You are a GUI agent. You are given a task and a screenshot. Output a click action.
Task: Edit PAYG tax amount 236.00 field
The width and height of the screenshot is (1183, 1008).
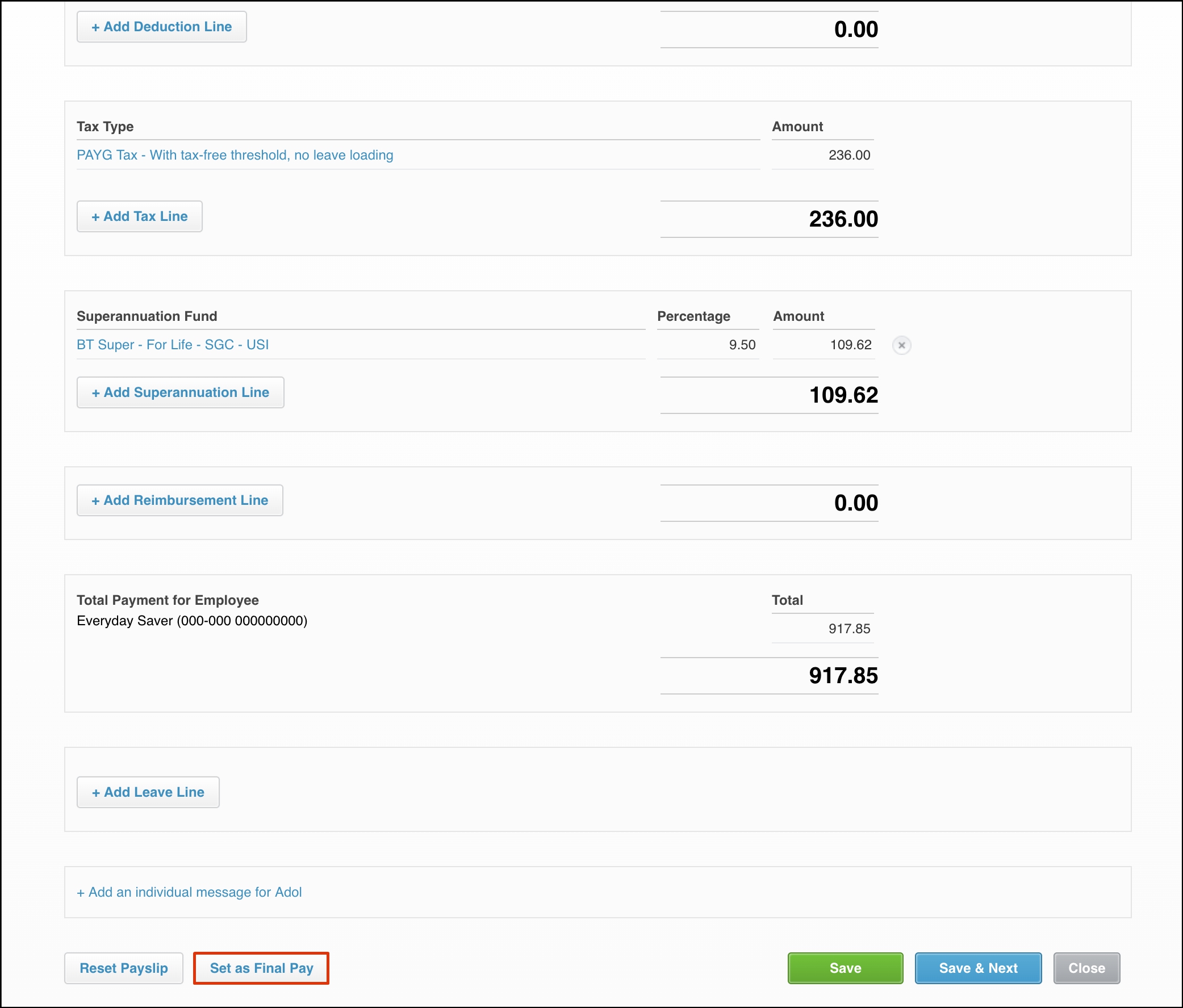823,155
